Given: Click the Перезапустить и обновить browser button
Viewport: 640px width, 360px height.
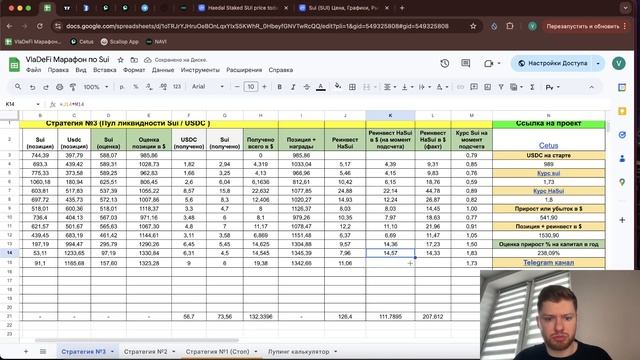Looking at the screenshot, I should pyautogui.click(x=583, y=26).
